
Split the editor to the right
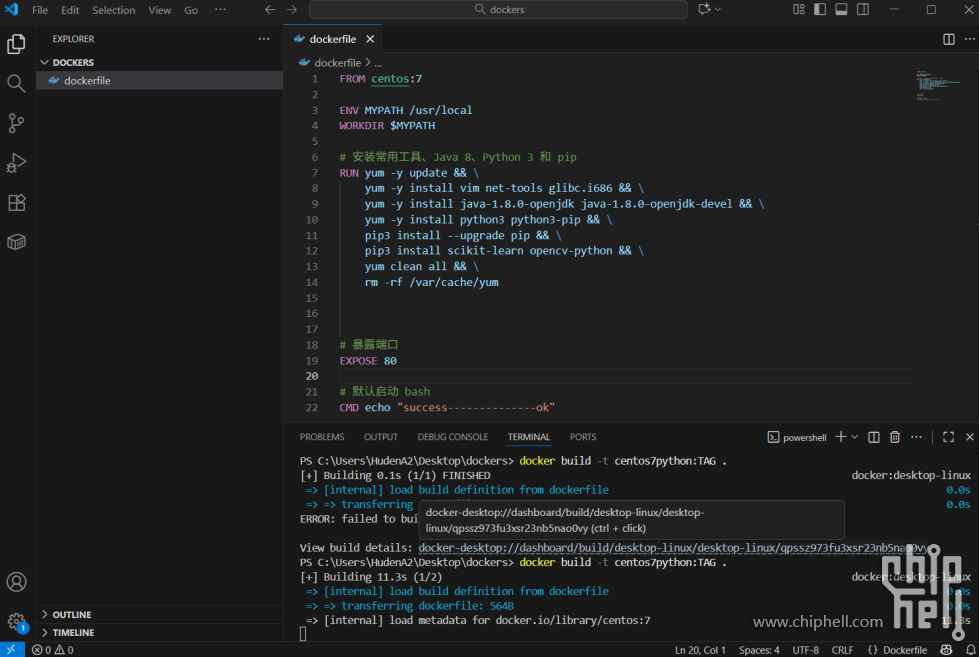(x=948, y=39)
